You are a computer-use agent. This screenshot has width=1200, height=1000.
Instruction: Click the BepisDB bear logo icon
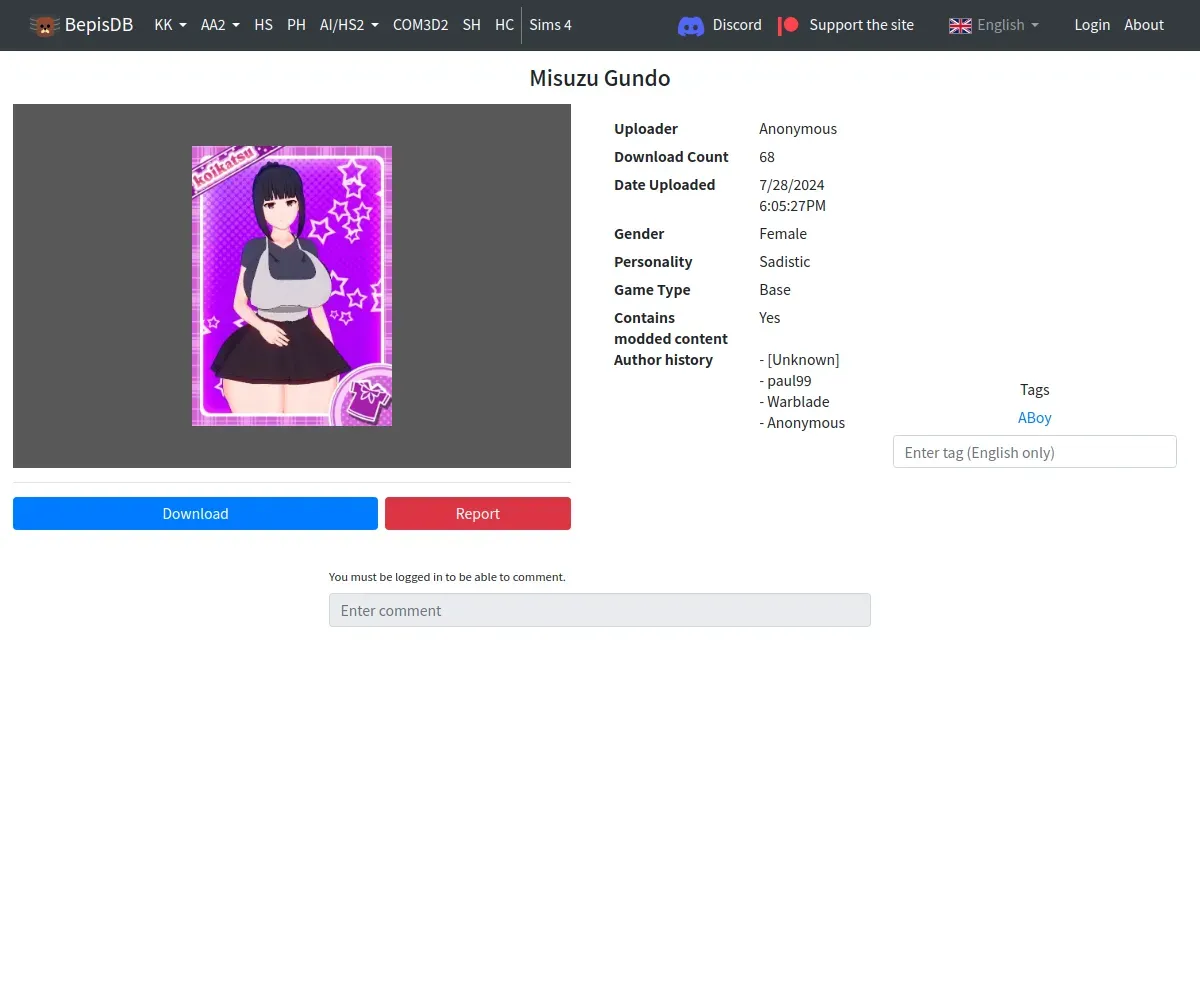pos(44,25)
